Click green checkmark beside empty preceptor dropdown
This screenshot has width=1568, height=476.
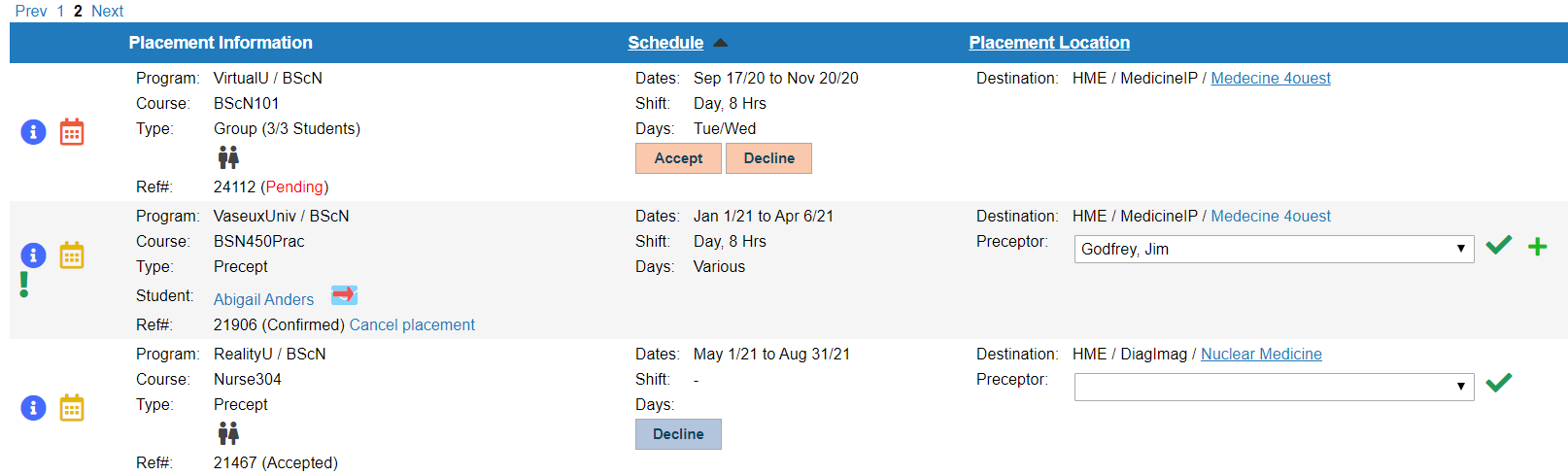pyautogui.click(x=1499, y=383)
